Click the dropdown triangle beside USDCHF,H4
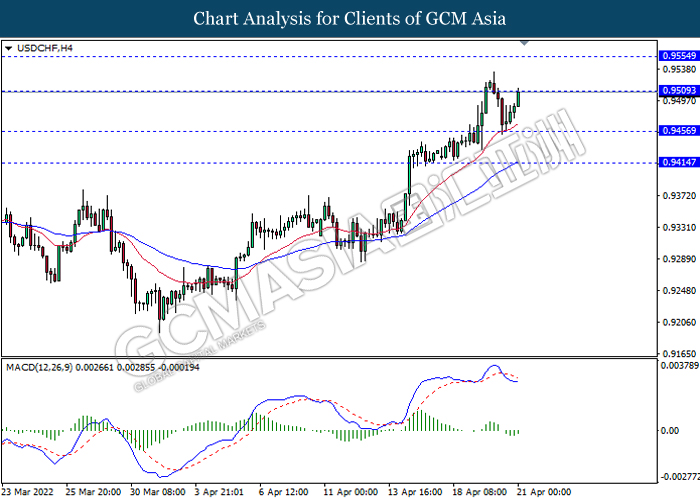 click(8, 48)
